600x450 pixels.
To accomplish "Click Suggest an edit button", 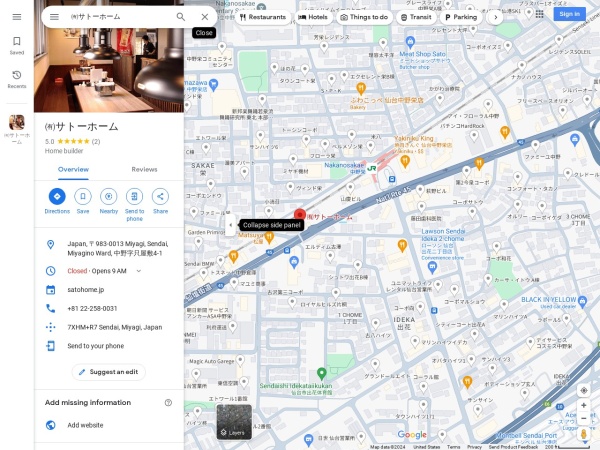I will [x=109, y=372].
